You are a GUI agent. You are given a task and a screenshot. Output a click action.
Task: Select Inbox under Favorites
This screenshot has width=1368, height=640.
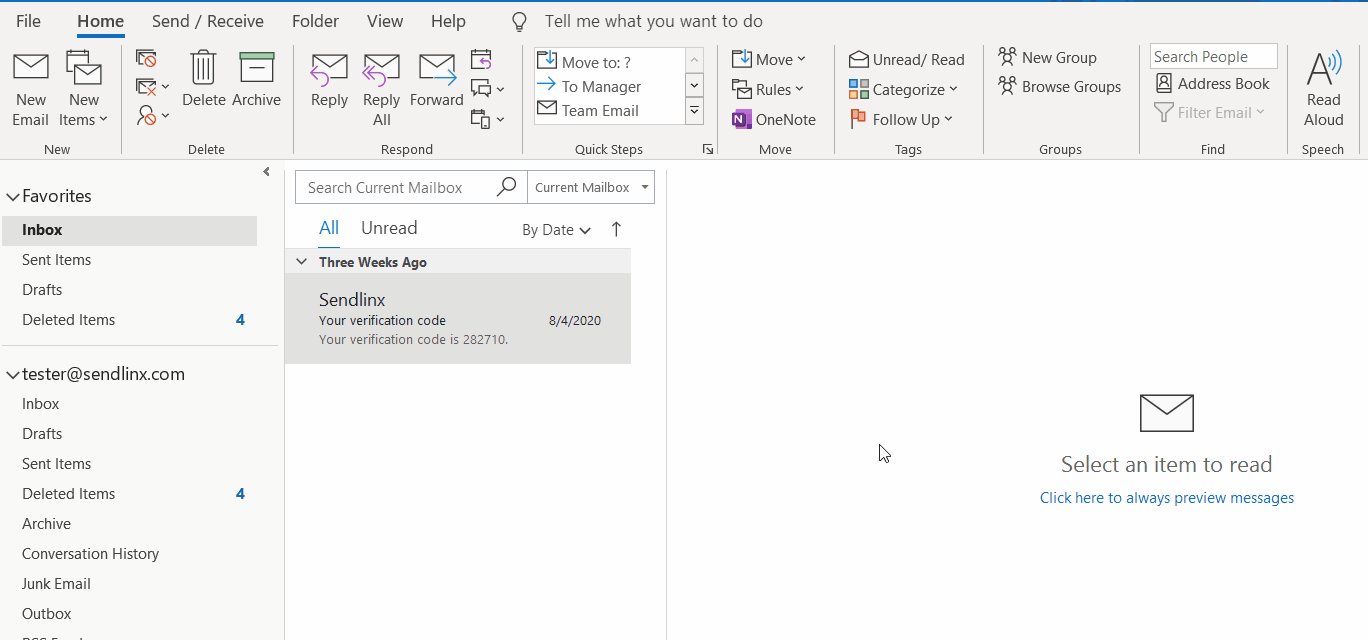(129, 230)
